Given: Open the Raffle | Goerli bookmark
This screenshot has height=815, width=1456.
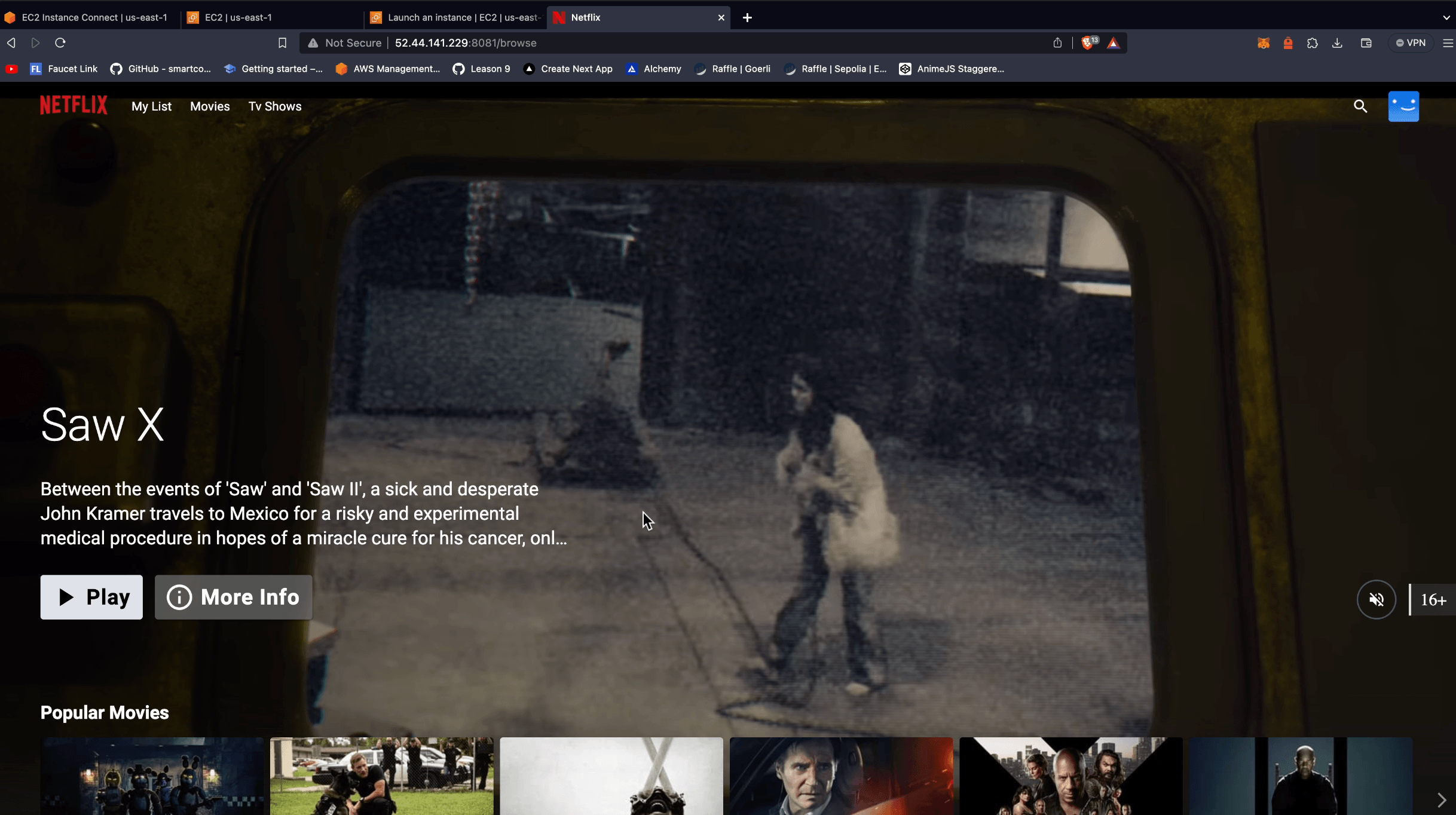Looking at the screenshot, I should (732, 69).
